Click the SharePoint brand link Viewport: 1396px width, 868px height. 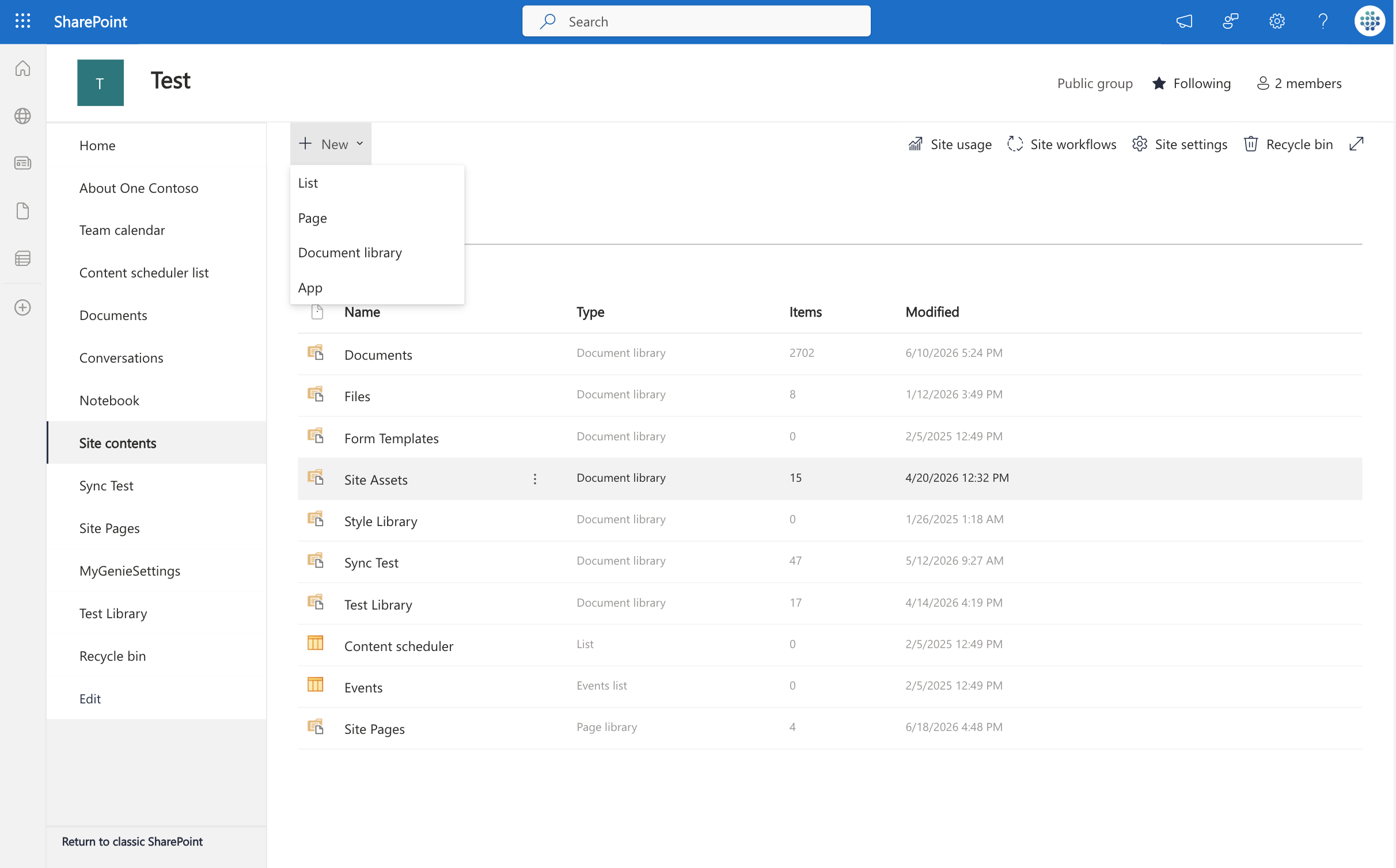[90, 21]
